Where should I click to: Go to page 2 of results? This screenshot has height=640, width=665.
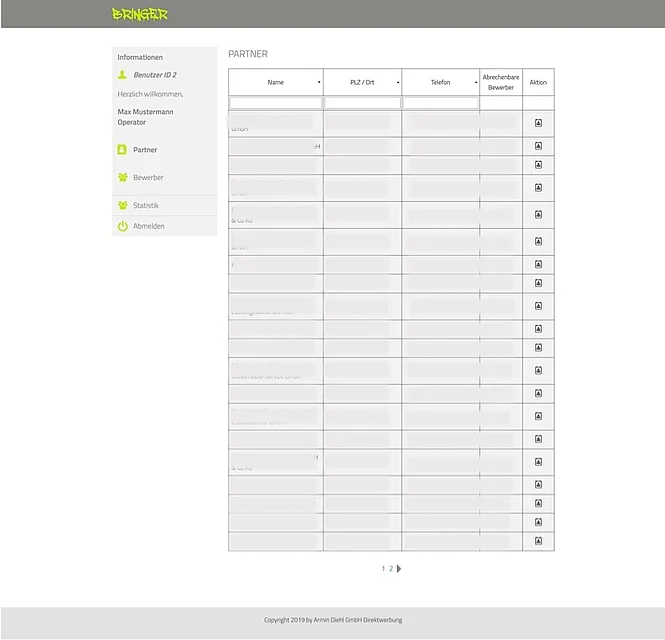[391, 569]
